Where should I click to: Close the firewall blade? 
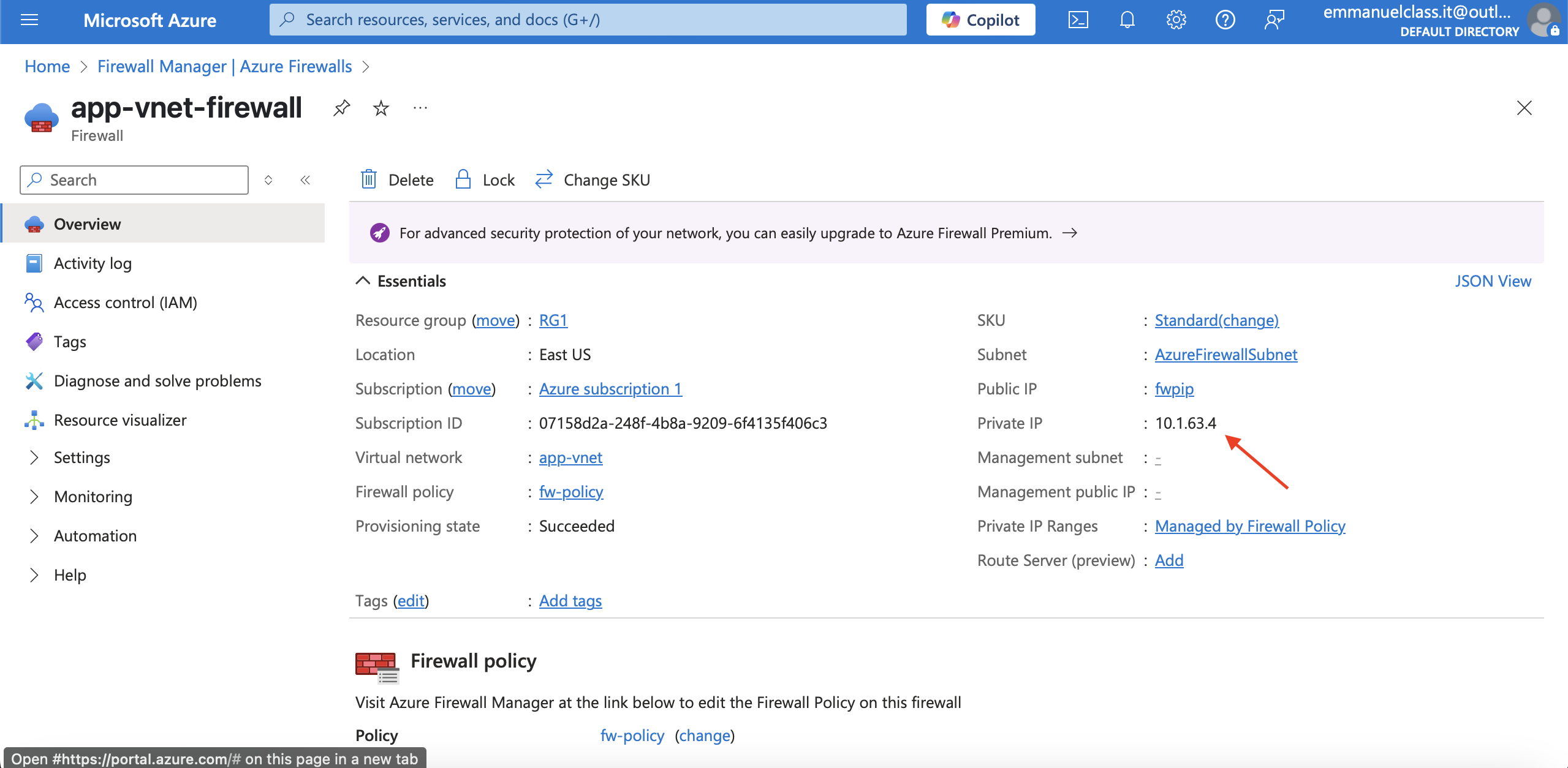pos(1524,108)
